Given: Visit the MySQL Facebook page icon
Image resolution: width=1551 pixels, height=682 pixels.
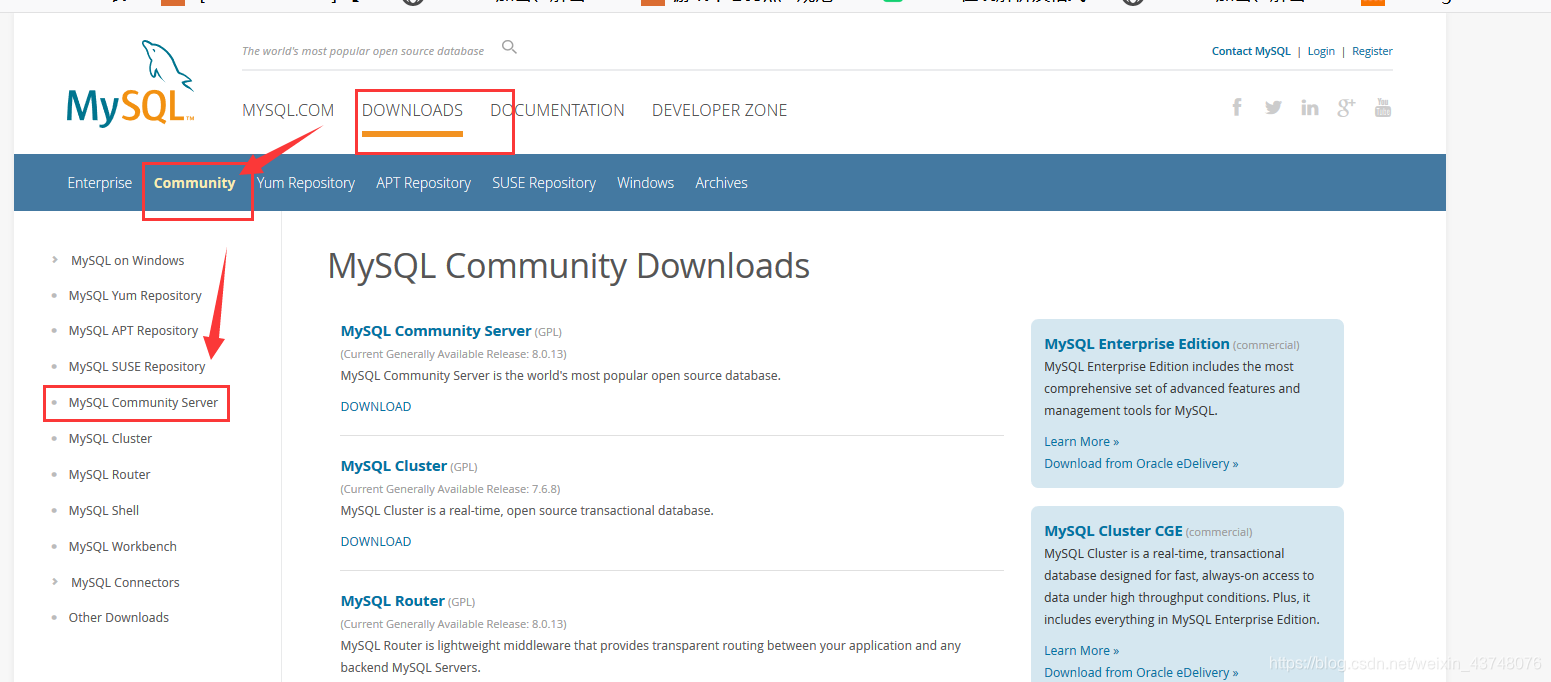Looking at the screenshot, I should [x=1237, y=107].
